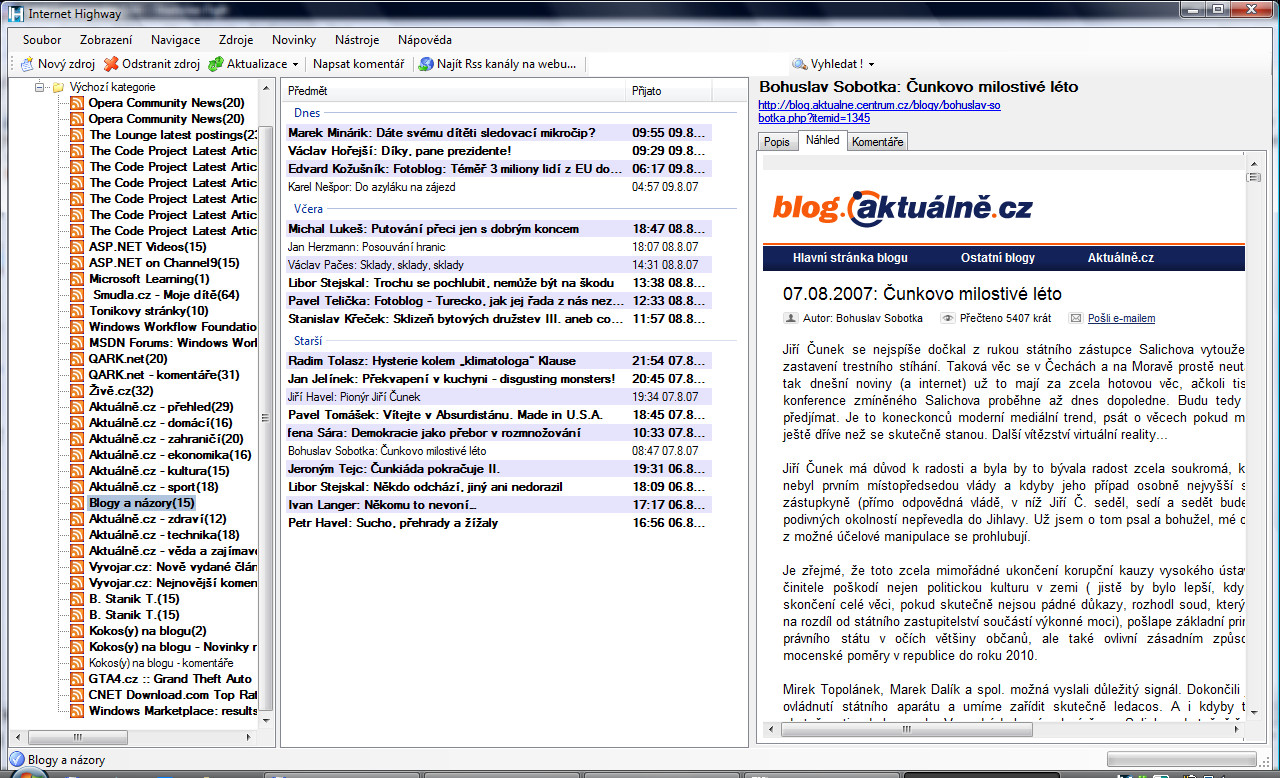The image size is (1280, 778).
Task: Open article Karel Nešpor: Do azyláku na zájezd
Action: [x=498, y=187]
